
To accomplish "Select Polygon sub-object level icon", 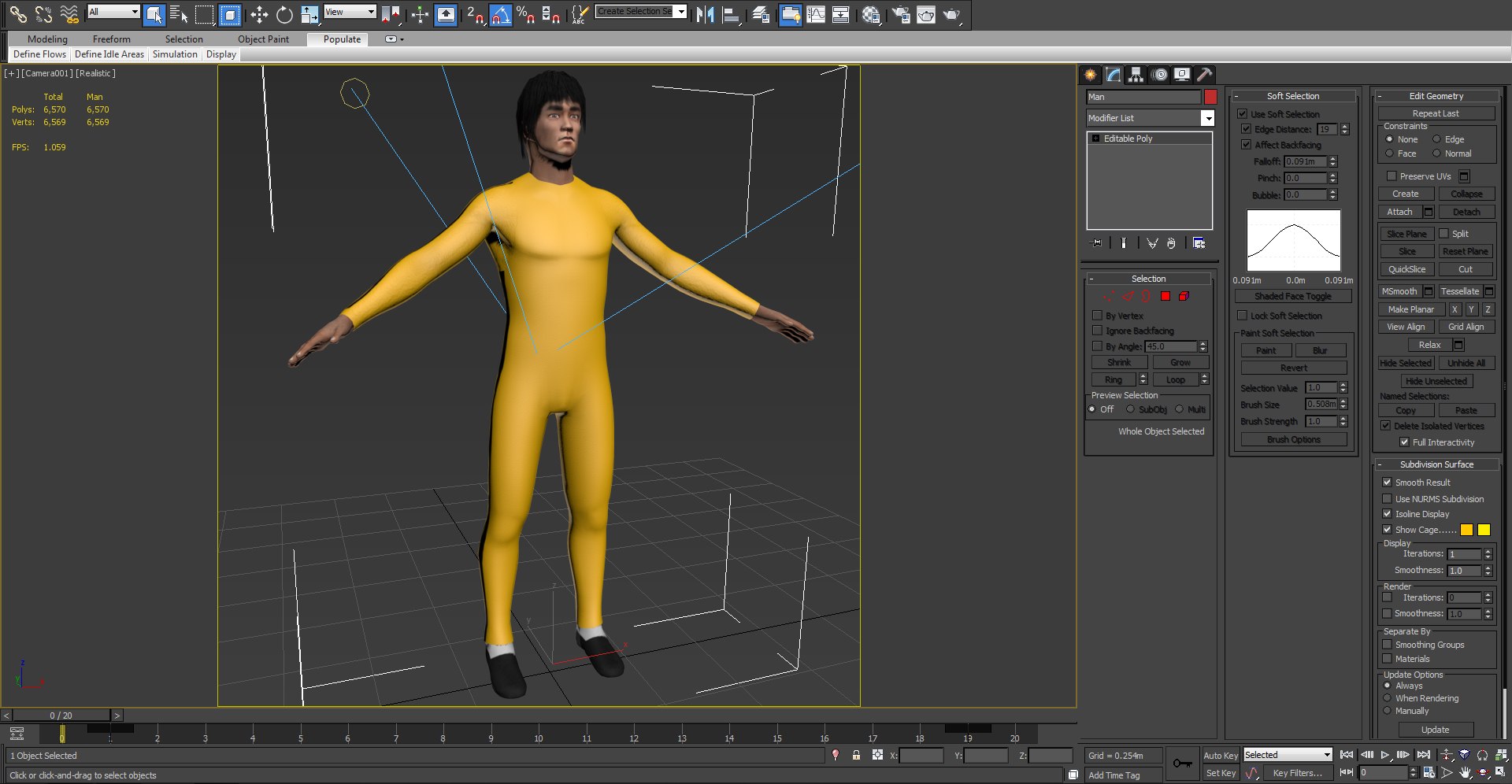I will [x=1165, y=296].
